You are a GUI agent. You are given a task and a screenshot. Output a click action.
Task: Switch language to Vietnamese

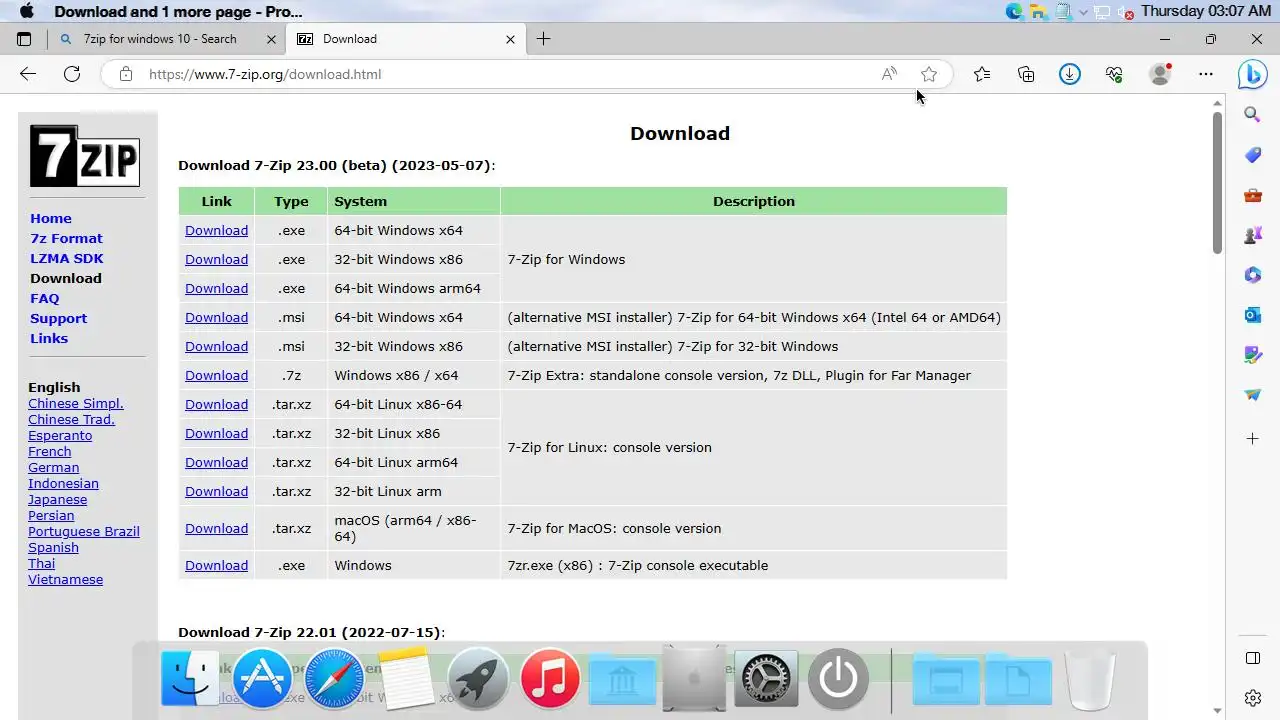65,579
